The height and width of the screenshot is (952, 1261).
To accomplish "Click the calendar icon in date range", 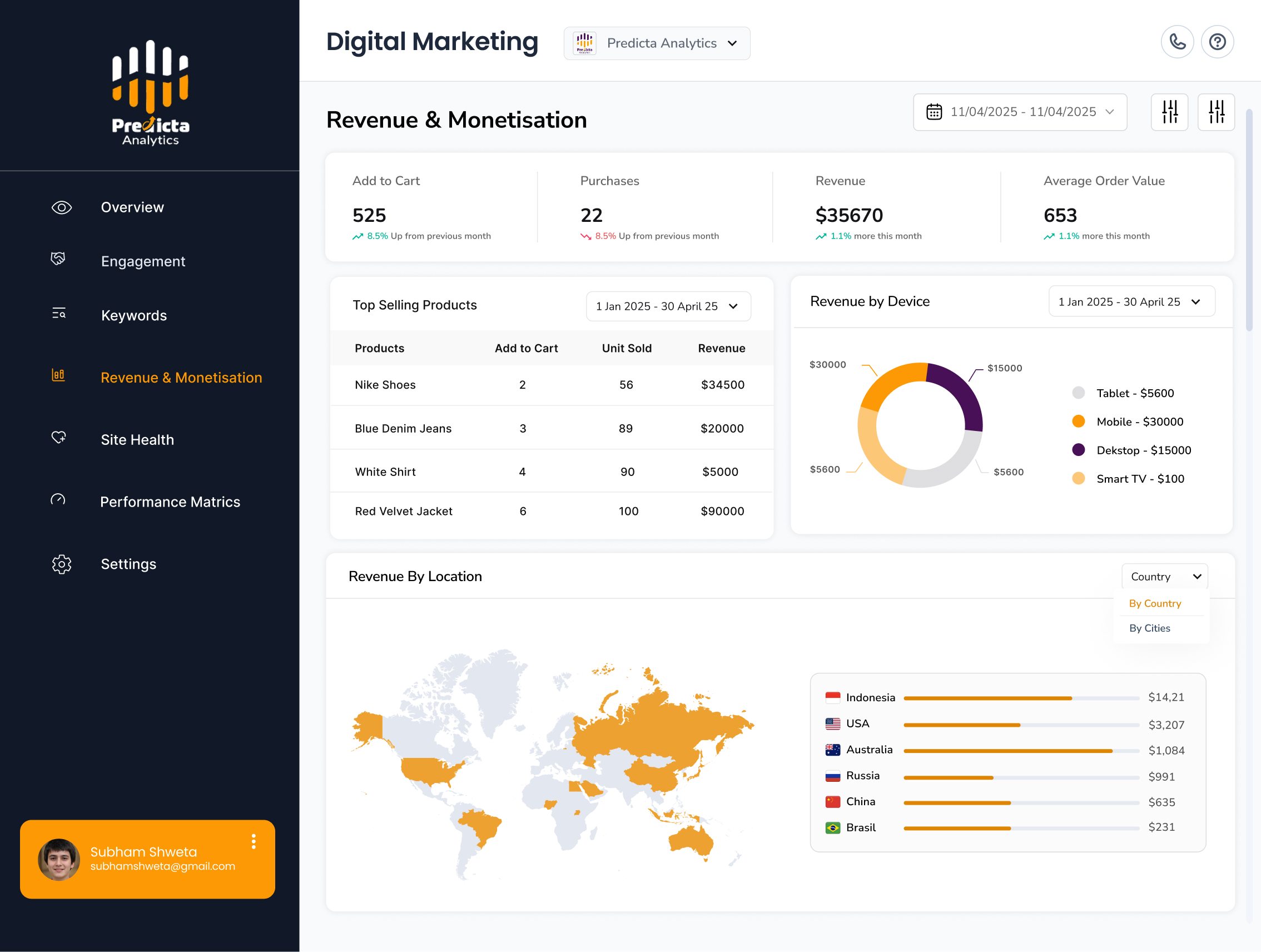I will pyautogui.click(x=934, y=112).
